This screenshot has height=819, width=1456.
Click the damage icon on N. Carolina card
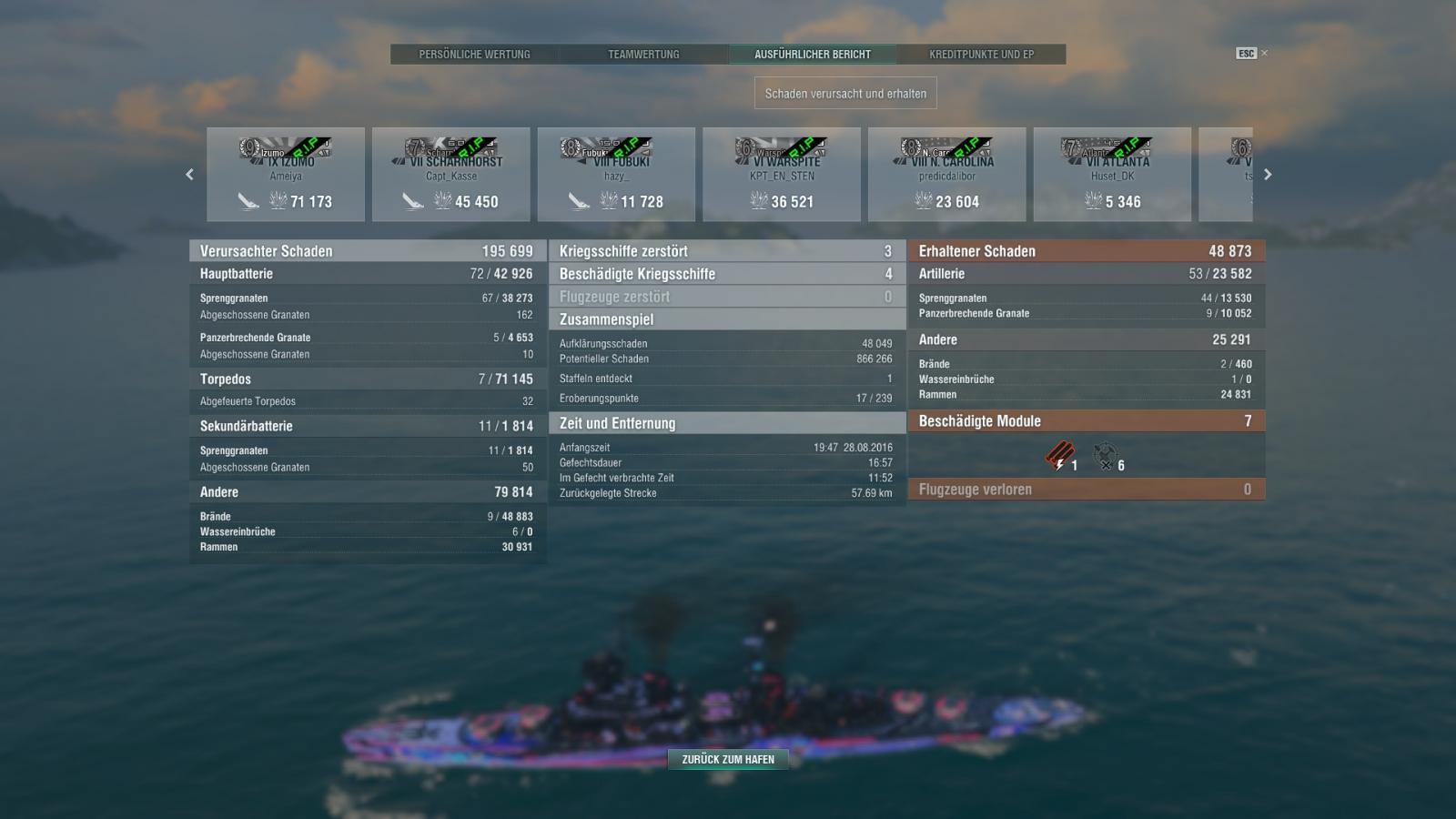(x=924, y=201)
